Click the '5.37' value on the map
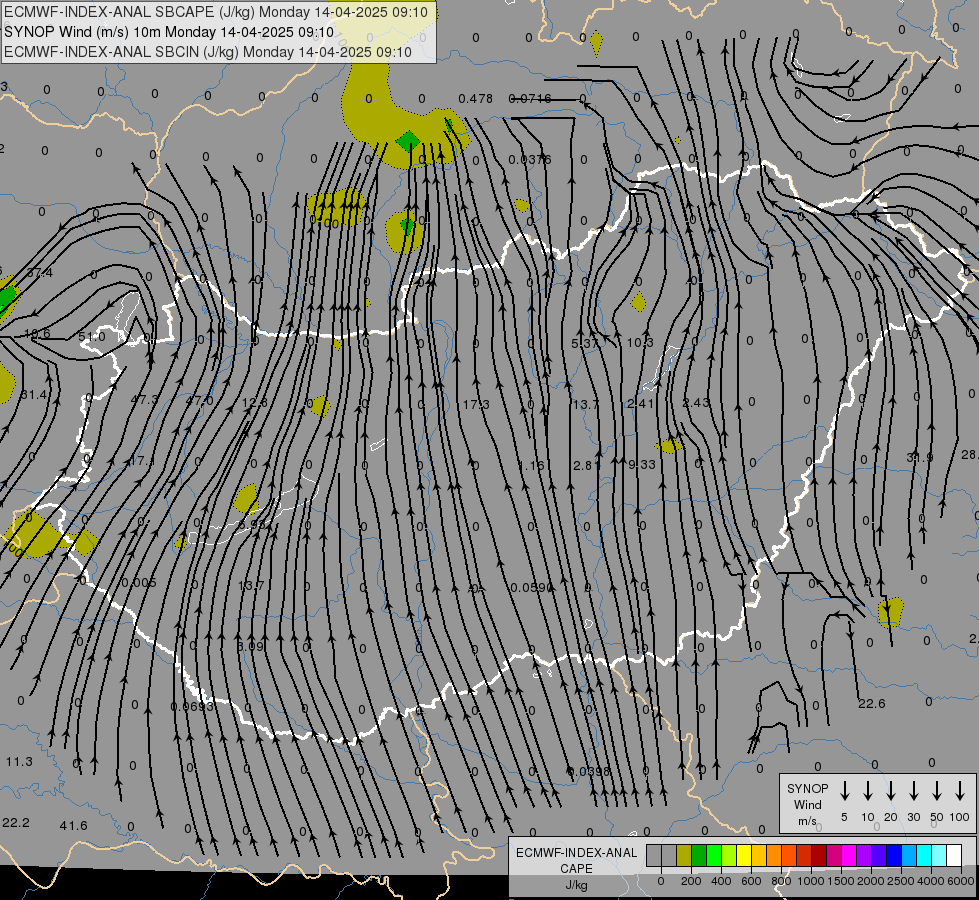The height and width of the screenshot is (900, 979). (x=584, y=344)
